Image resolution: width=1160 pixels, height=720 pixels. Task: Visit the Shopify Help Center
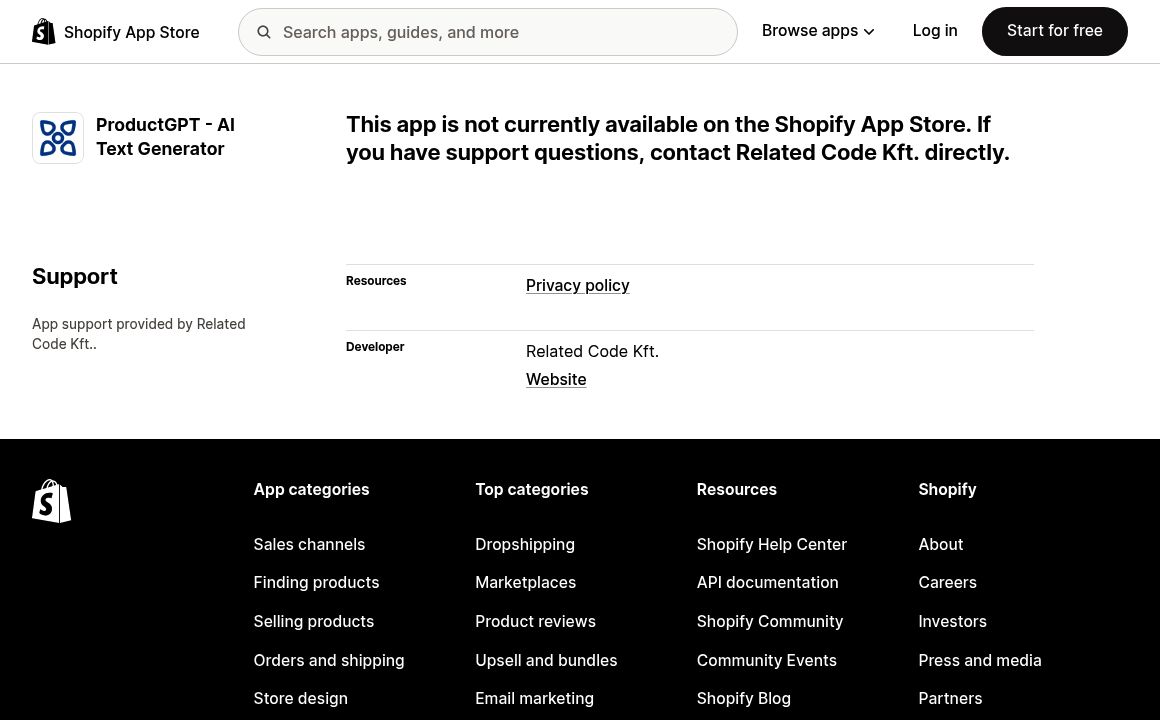[771, 544]
